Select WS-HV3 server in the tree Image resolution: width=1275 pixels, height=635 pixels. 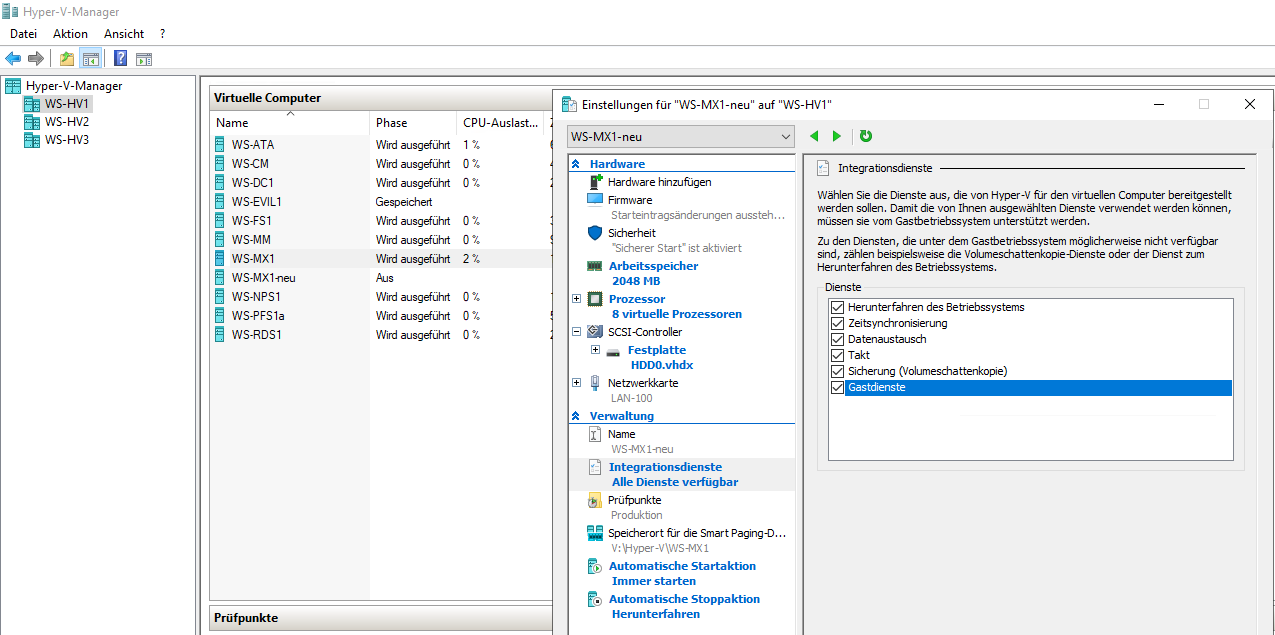point(67,140)
